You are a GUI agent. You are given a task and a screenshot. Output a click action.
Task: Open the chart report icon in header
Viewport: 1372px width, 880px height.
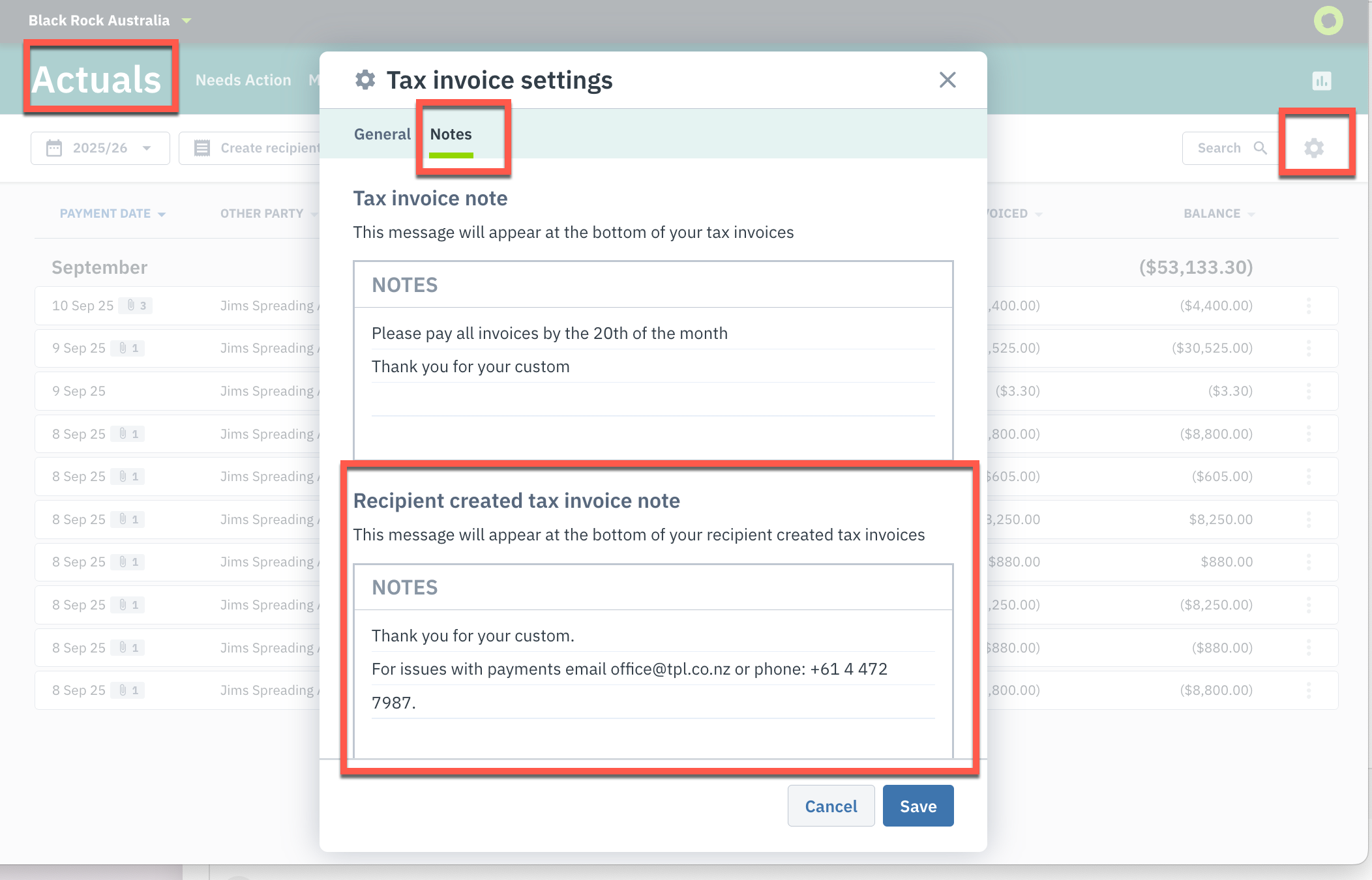tap(1322, 81)
